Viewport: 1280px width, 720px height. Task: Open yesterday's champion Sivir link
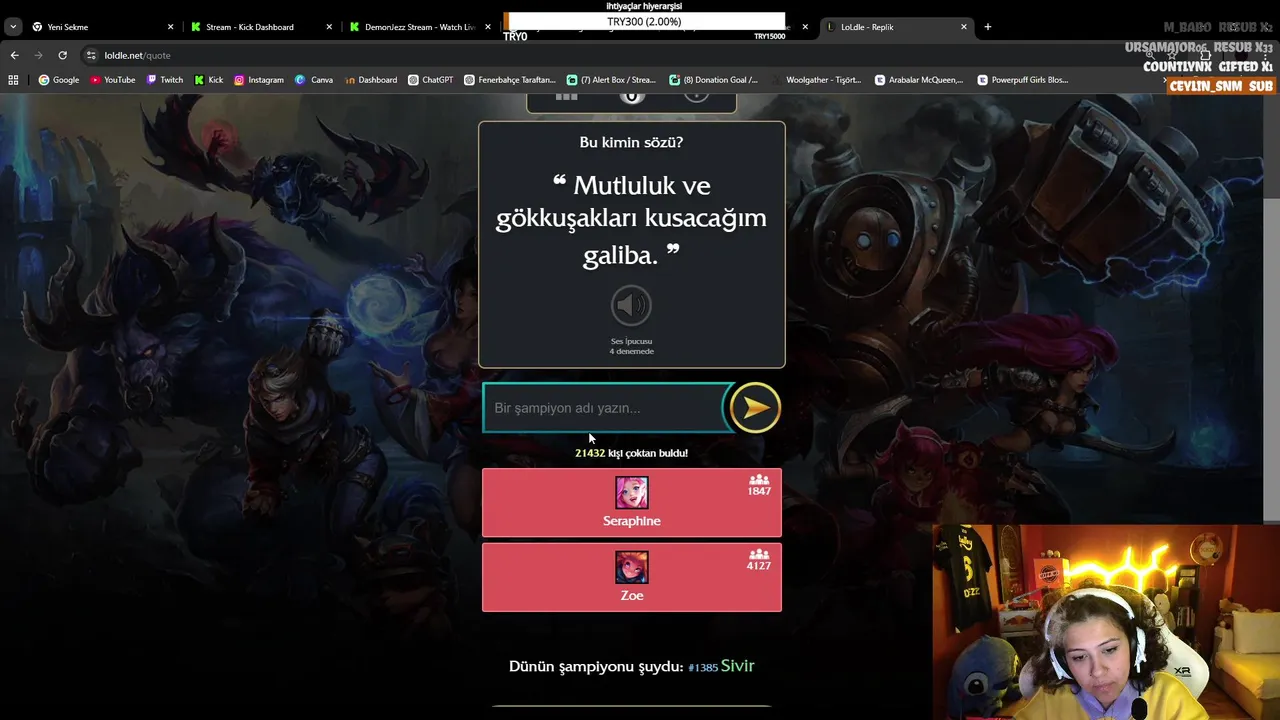pos(737,666)
